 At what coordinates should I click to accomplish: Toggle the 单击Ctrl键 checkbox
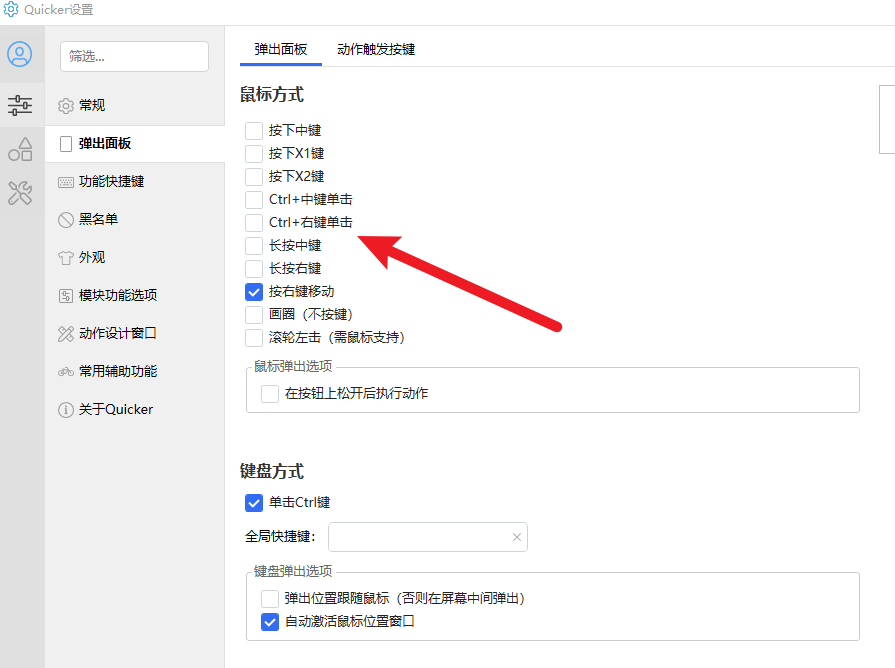254,502
